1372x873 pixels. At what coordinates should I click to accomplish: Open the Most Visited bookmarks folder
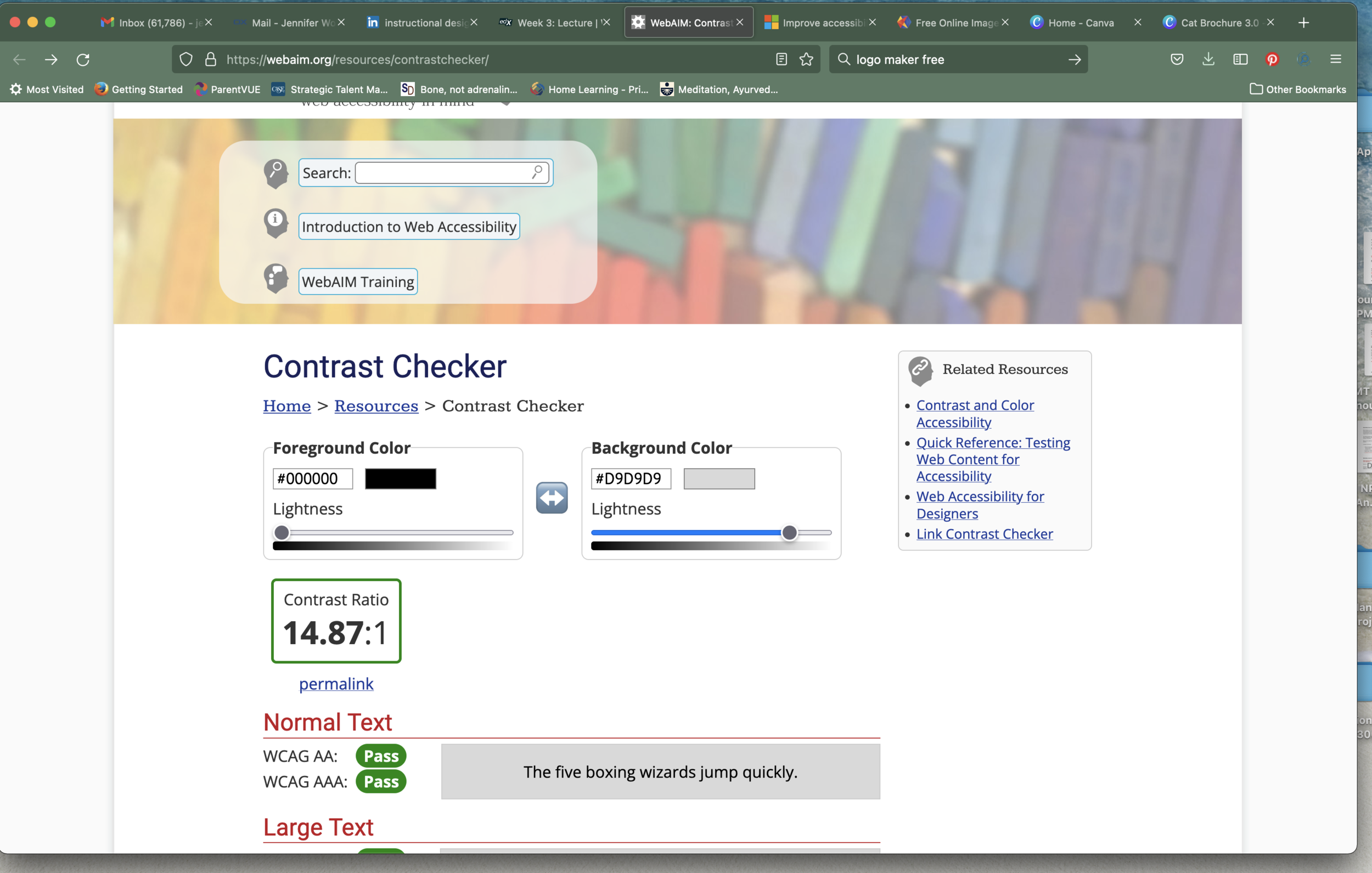coord(47,89)
